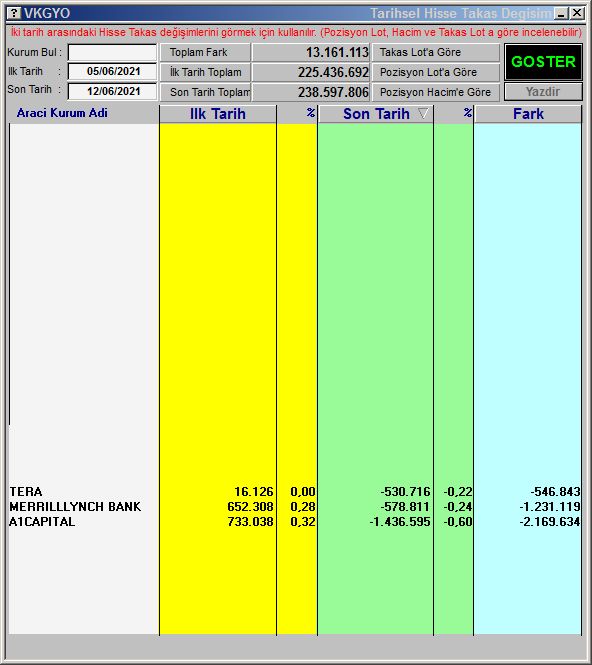Click the sort arrow beside Son Tarih header
Screen dimensions: 592x665
[423, 113]
